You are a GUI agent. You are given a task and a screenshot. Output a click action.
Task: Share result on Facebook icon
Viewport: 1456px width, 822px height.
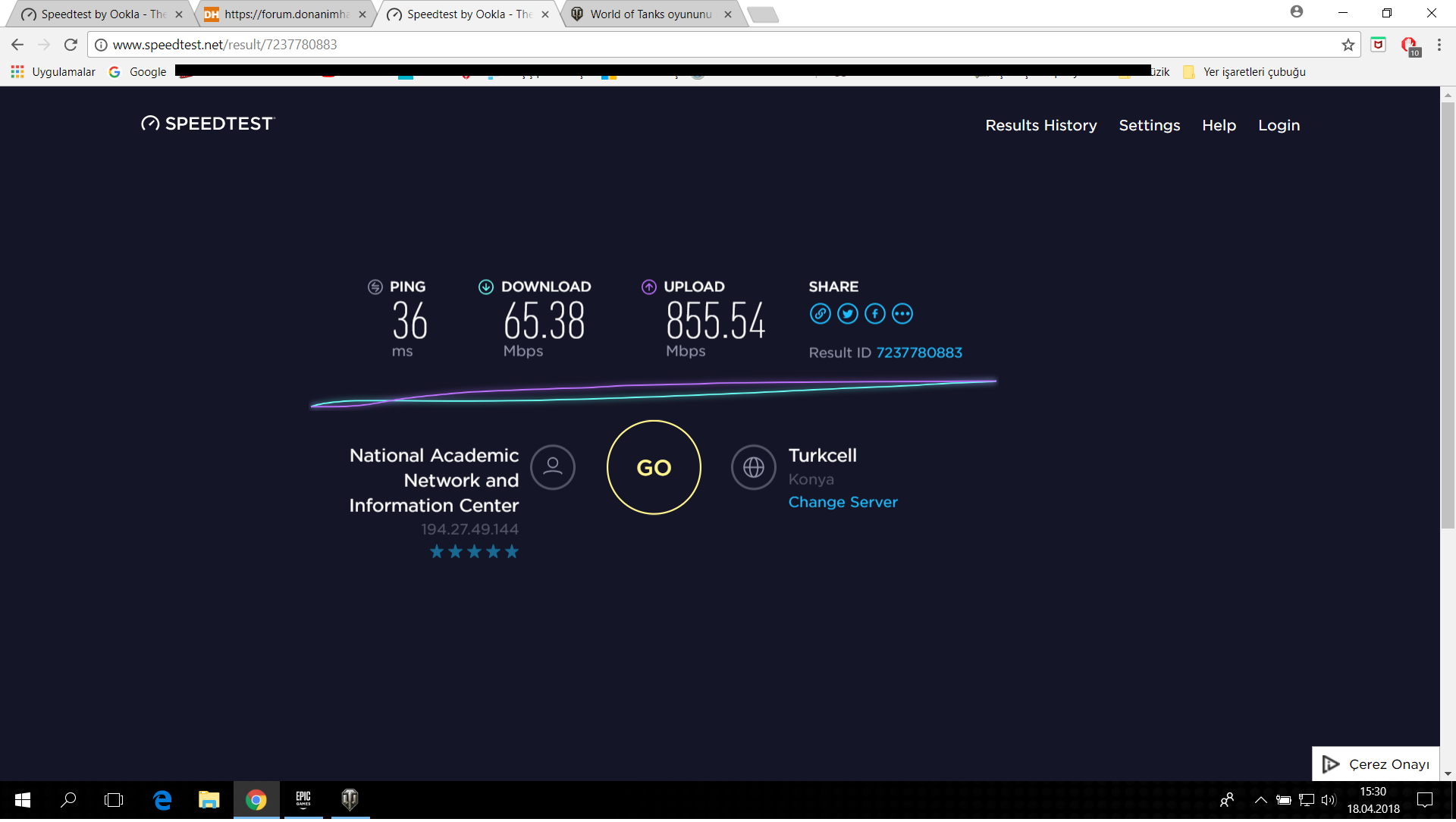[874, 314]
